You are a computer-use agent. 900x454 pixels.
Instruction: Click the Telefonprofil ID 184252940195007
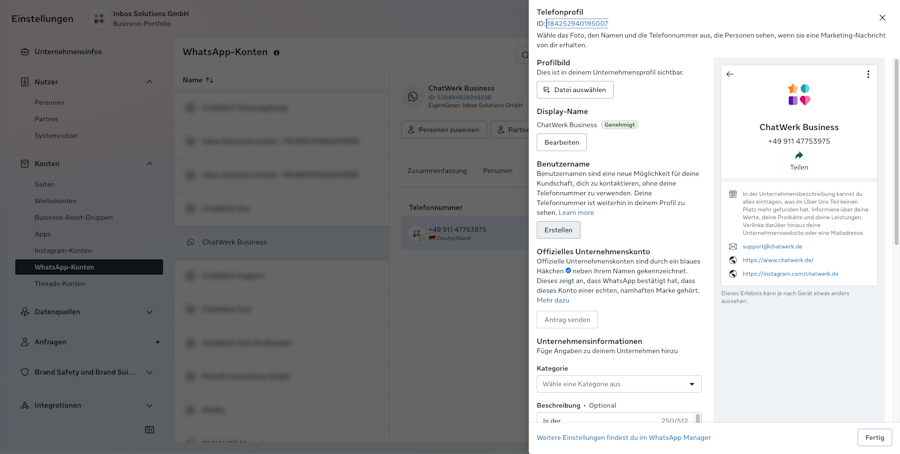[577, 24]
